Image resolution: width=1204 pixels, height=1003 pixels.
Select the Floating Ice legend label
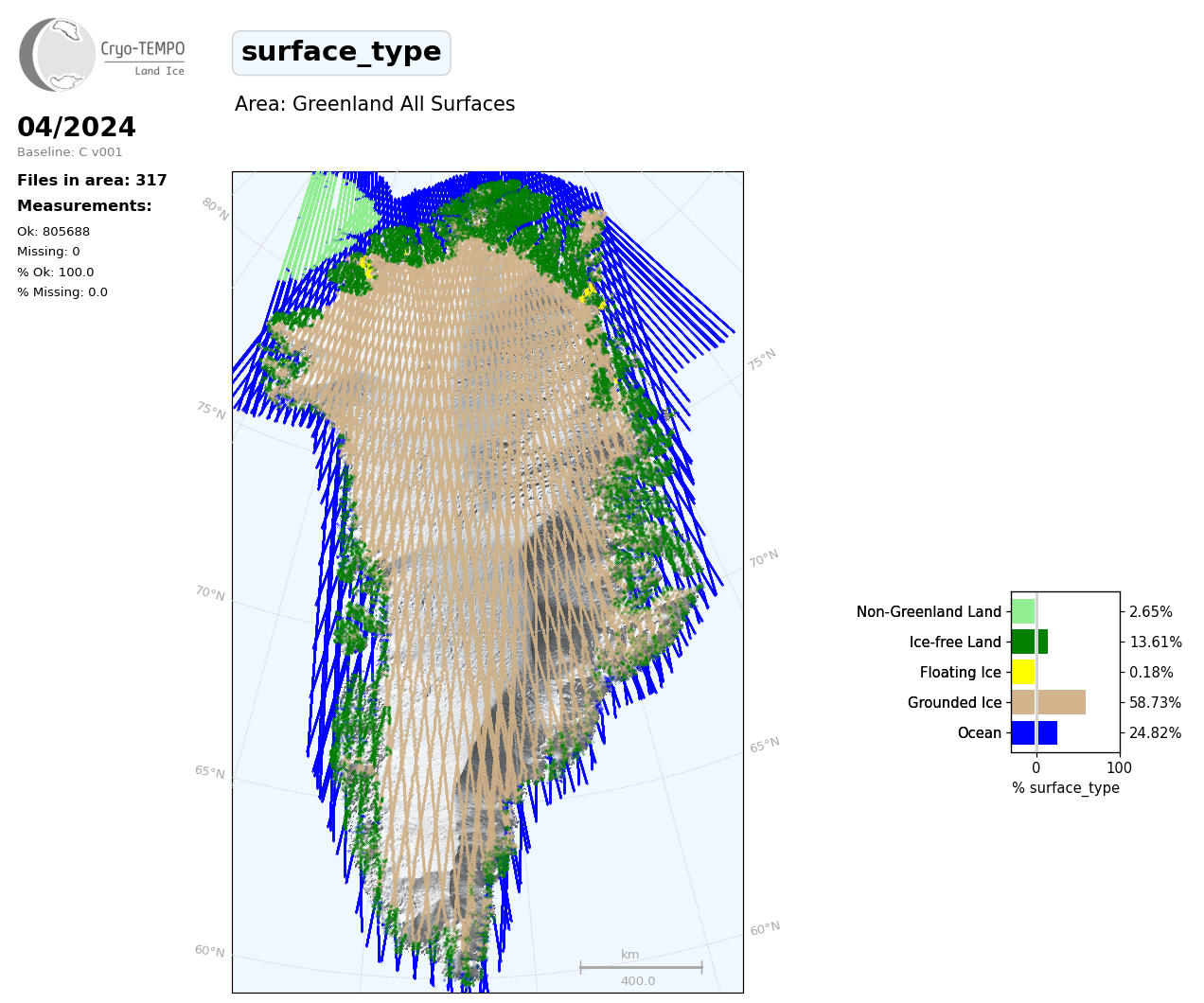pyautogui.click(x=961, y=673)
